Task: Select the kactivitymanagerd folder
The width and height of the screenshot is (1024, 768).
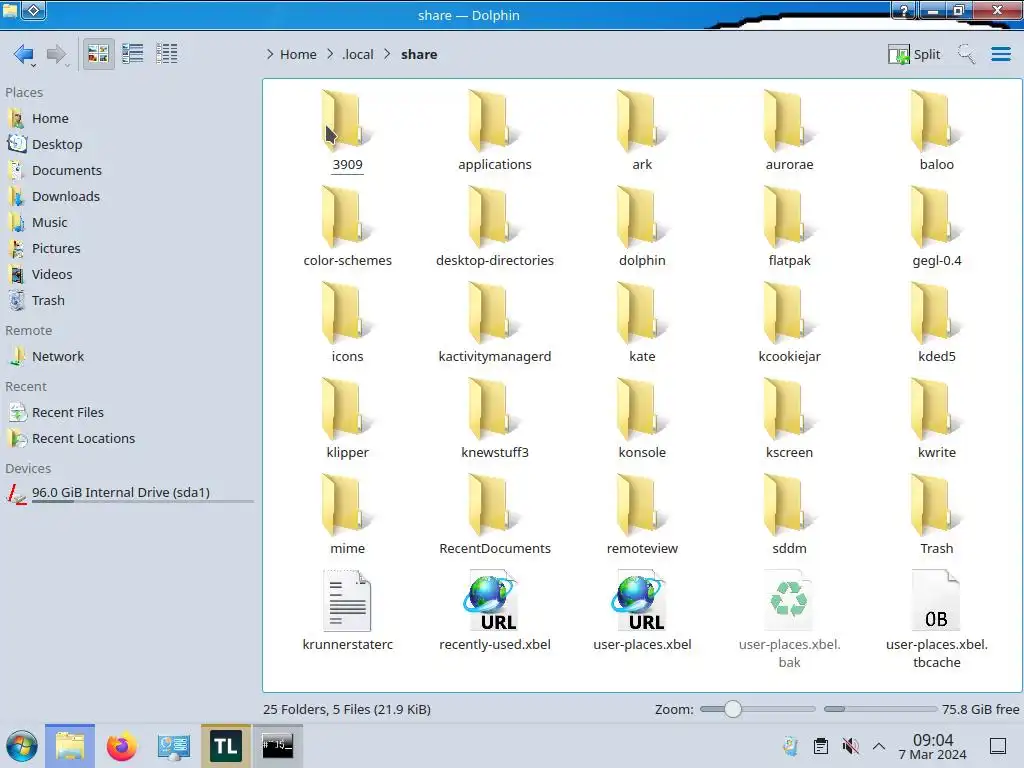Action: point(495,323)
